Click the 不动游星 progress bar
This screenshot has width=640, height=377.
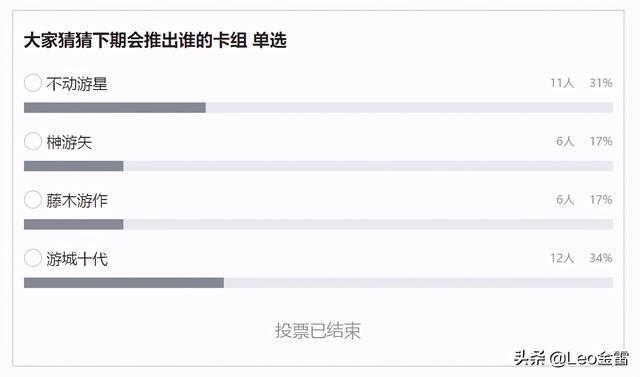pyautogui.click(x=318, y=108)
